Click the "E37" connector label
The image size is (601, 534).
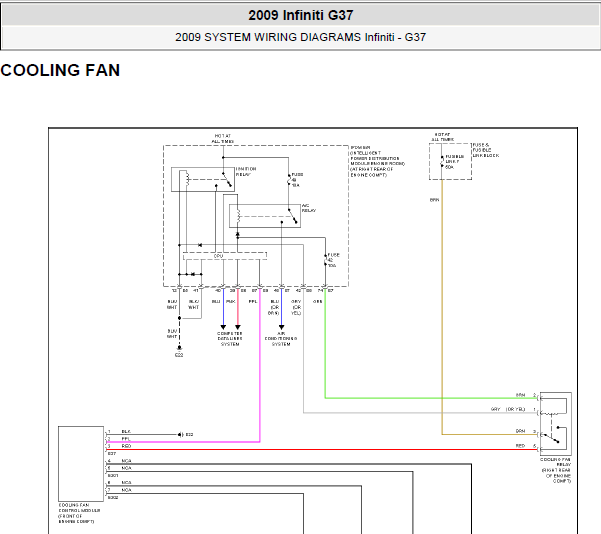click(x=112, y=453)
